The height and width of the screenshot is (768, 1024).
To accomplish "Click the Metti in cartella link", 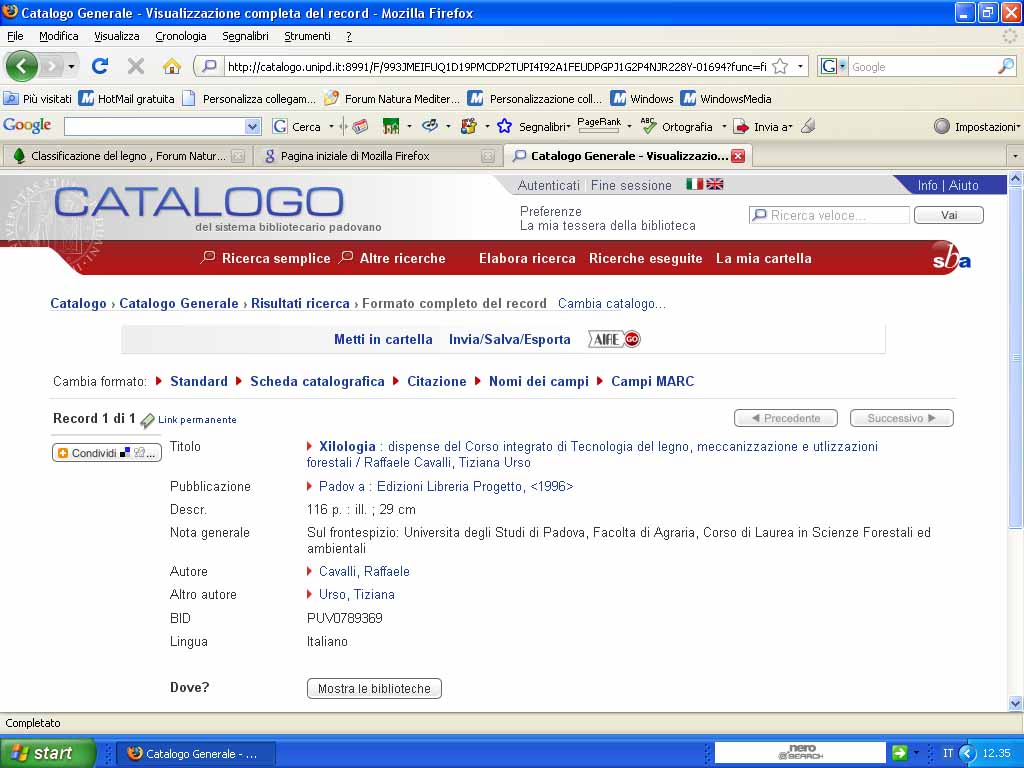I will click(x=383, y=339).
